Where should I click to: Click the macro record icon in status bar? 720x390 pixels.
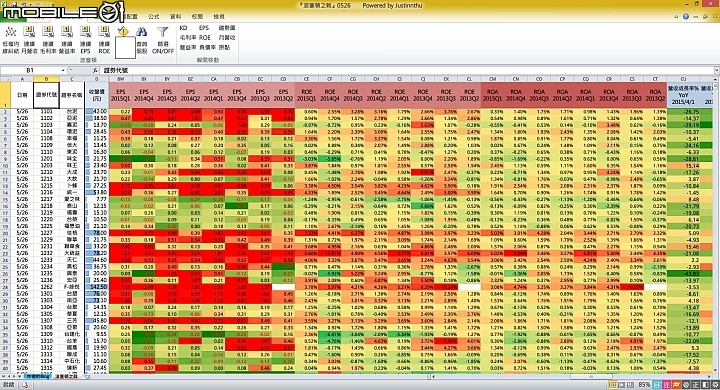pos(25,385)
